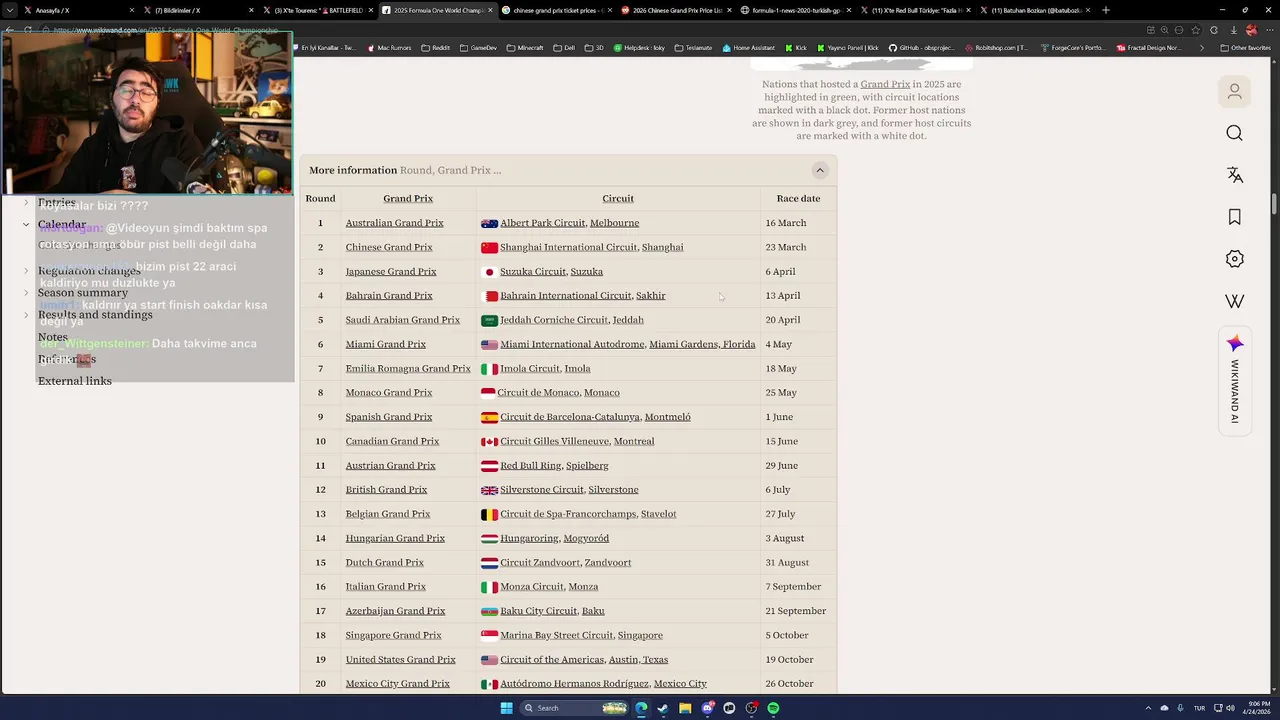Open Steam from the taskbar
This screenshot has width=1280, height=720.
tap(663, 708)
